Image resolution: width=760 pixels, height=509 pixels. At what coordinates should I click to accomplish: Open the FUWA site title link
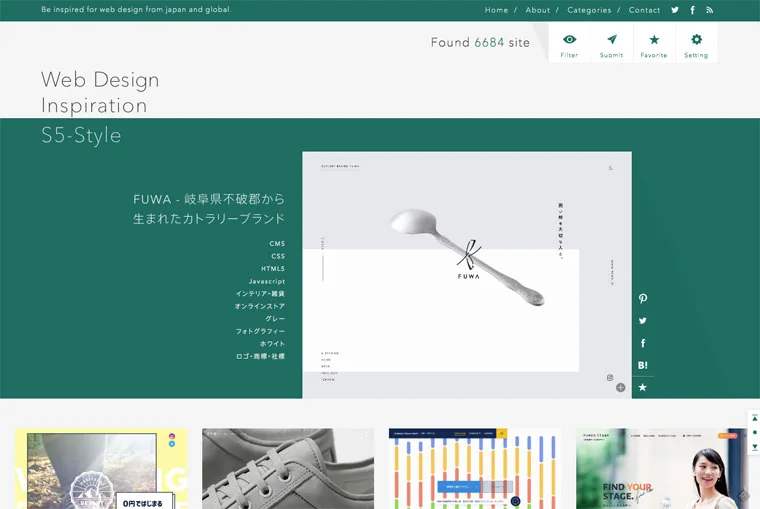pos(209,209)
